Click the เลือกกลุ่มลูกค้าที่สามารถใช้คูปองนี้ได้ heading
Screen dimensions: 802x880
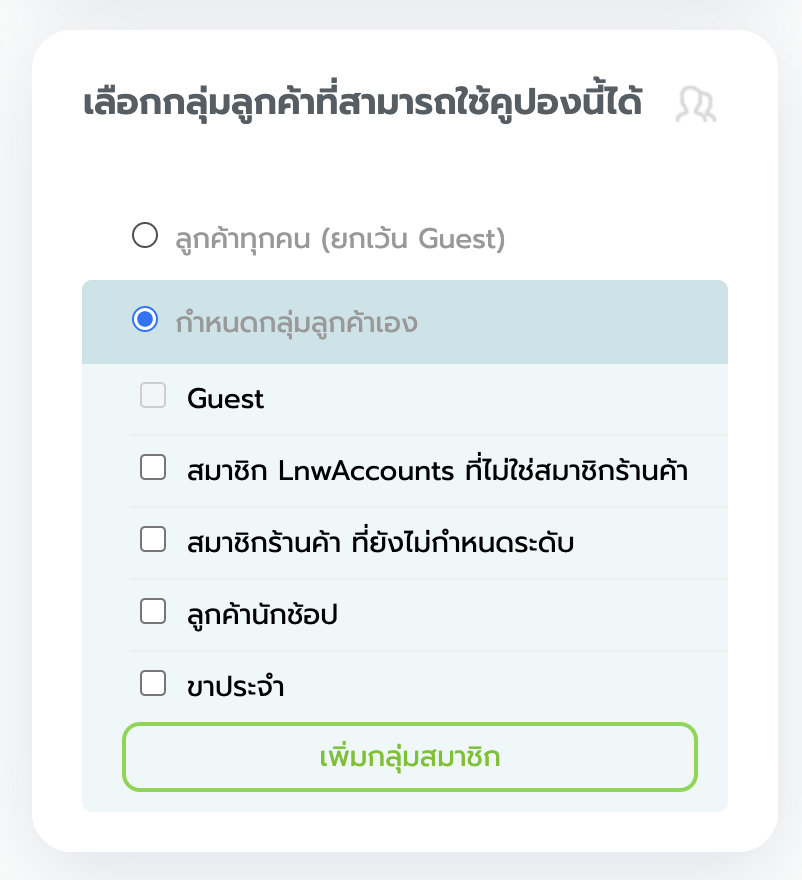pyautogui.click(x=363, y=104)
